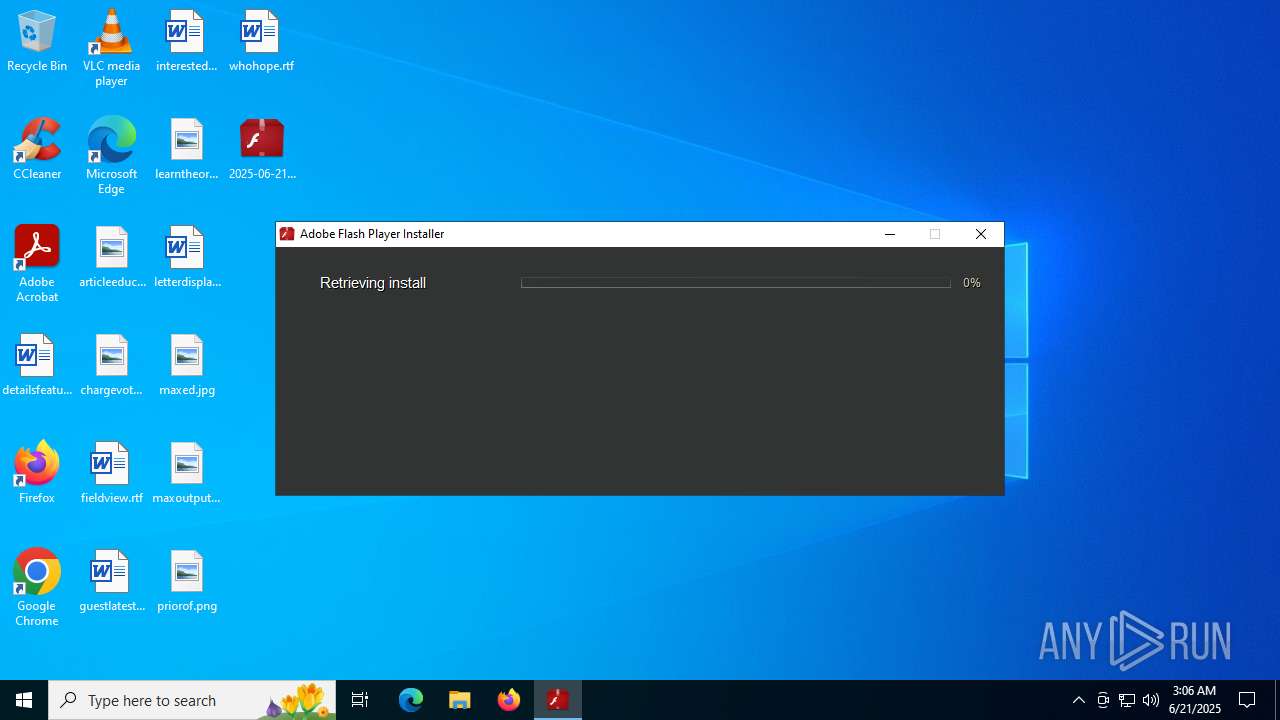The image size is (1280, 720).
Task: Select the interested... Word document icon
Action: [x=186, y=42]
